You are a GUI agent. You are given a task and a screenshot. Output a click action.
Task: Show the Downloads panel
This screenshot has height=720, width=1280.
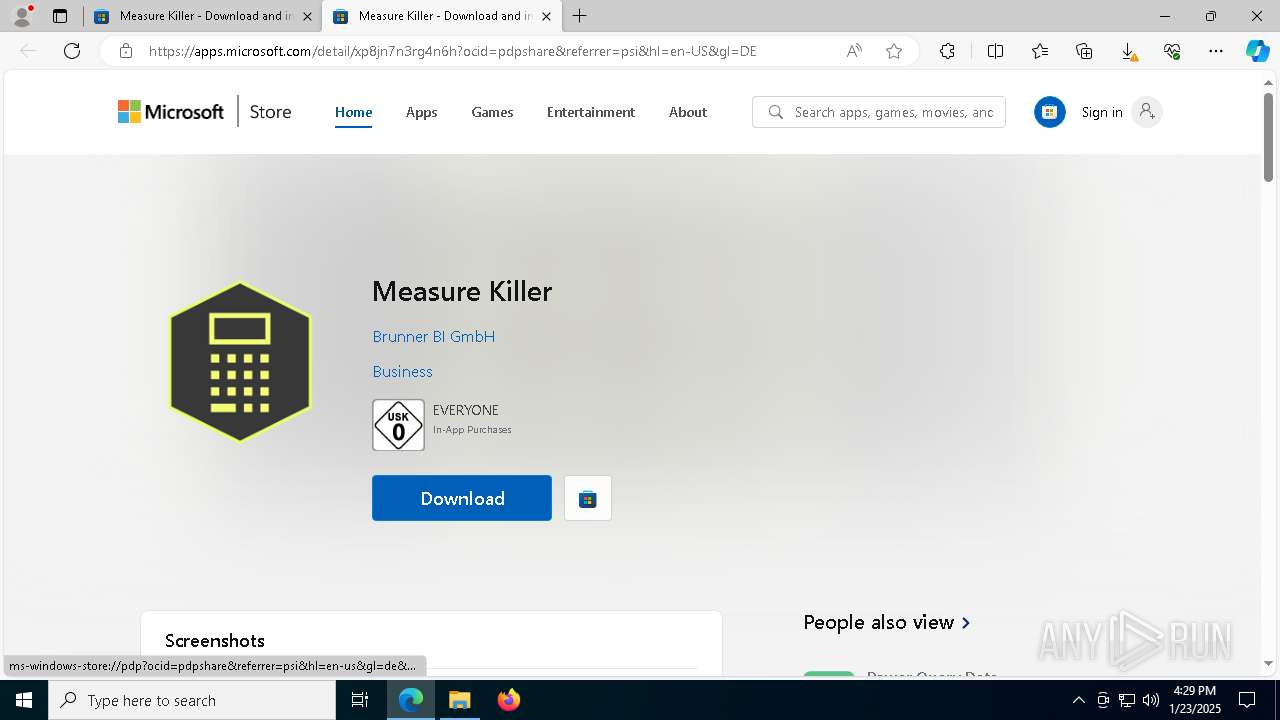pyautogui.click(x=1128, y=51)
